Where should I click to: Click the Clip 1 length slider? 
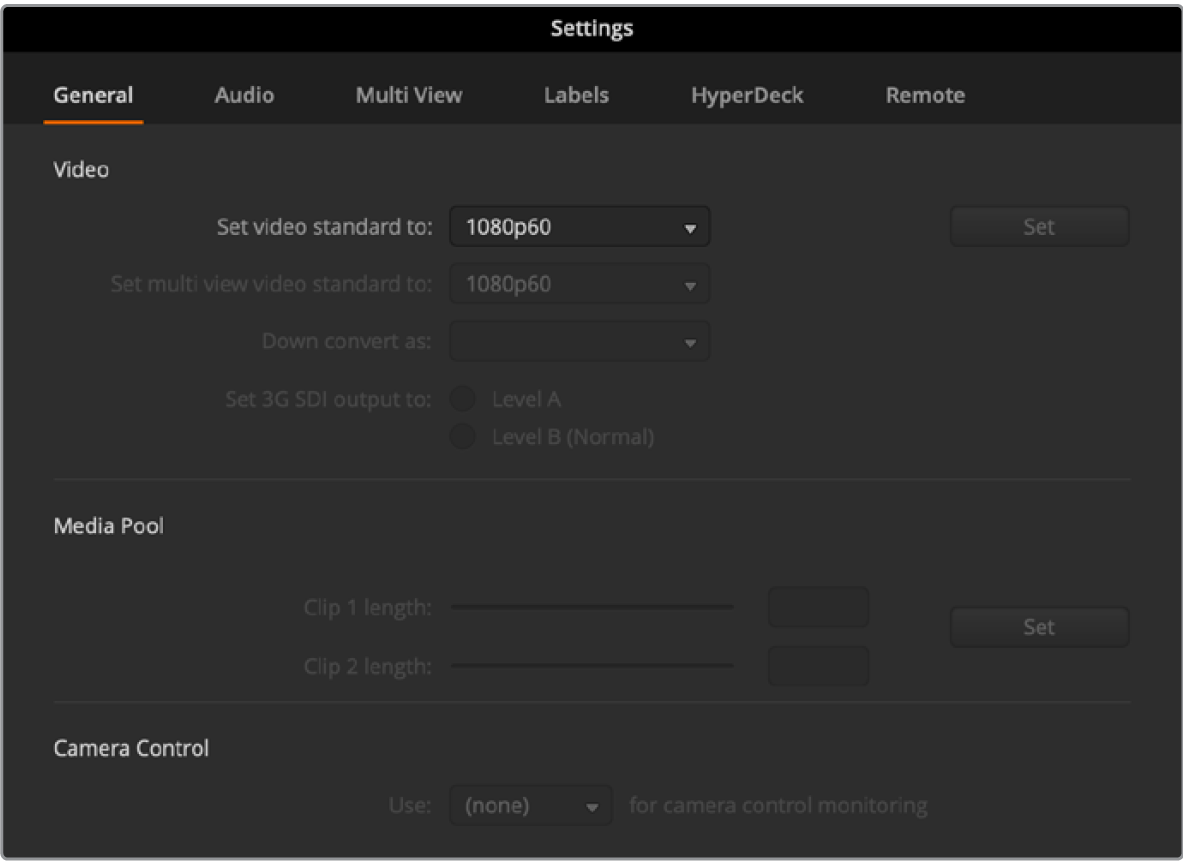coord(592,607)
